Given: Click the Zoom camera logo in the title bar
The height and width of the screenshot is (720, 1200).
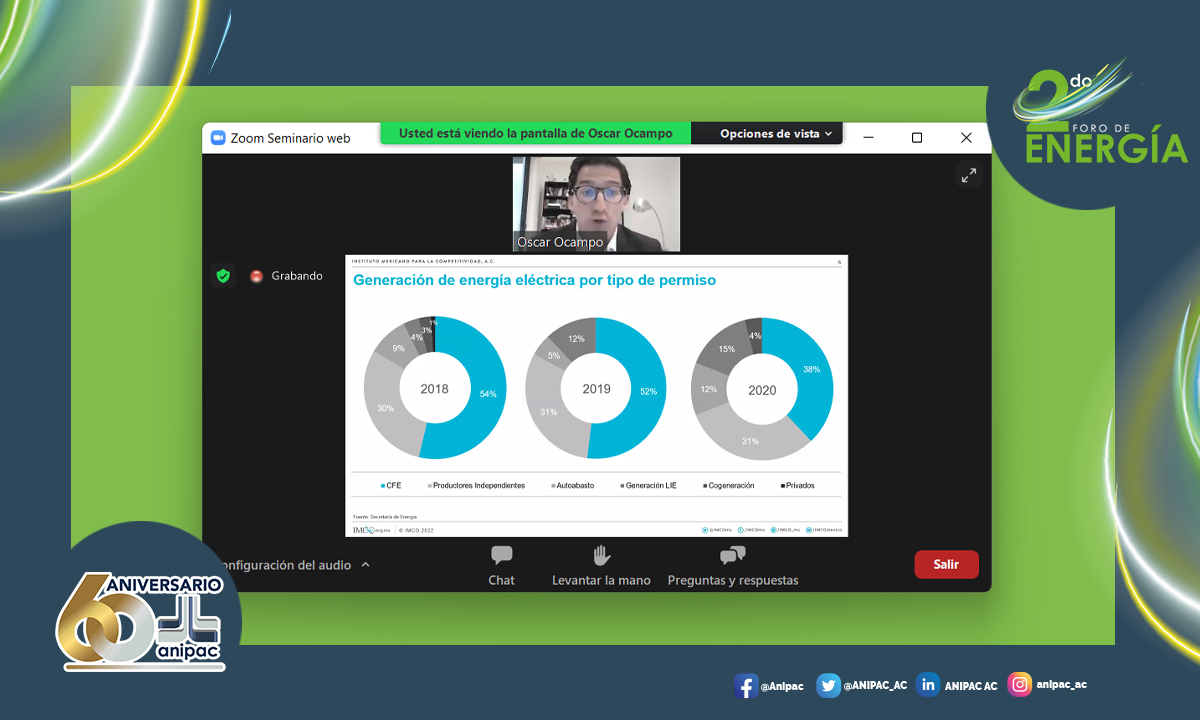Looking at the screenshot, I should pyautogui.click(x=218, y=138).
